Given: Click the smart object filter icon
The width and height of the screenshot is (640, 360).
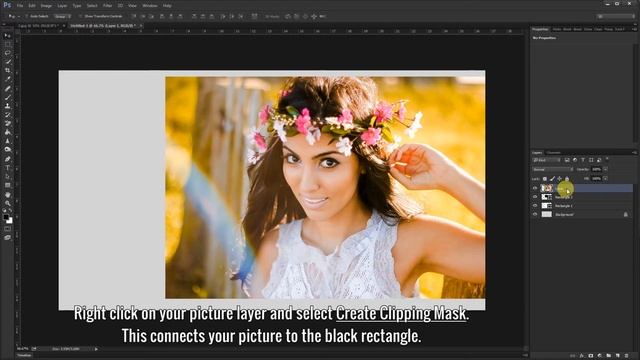Looking at the screenshot, I should [x=599, y=160].
